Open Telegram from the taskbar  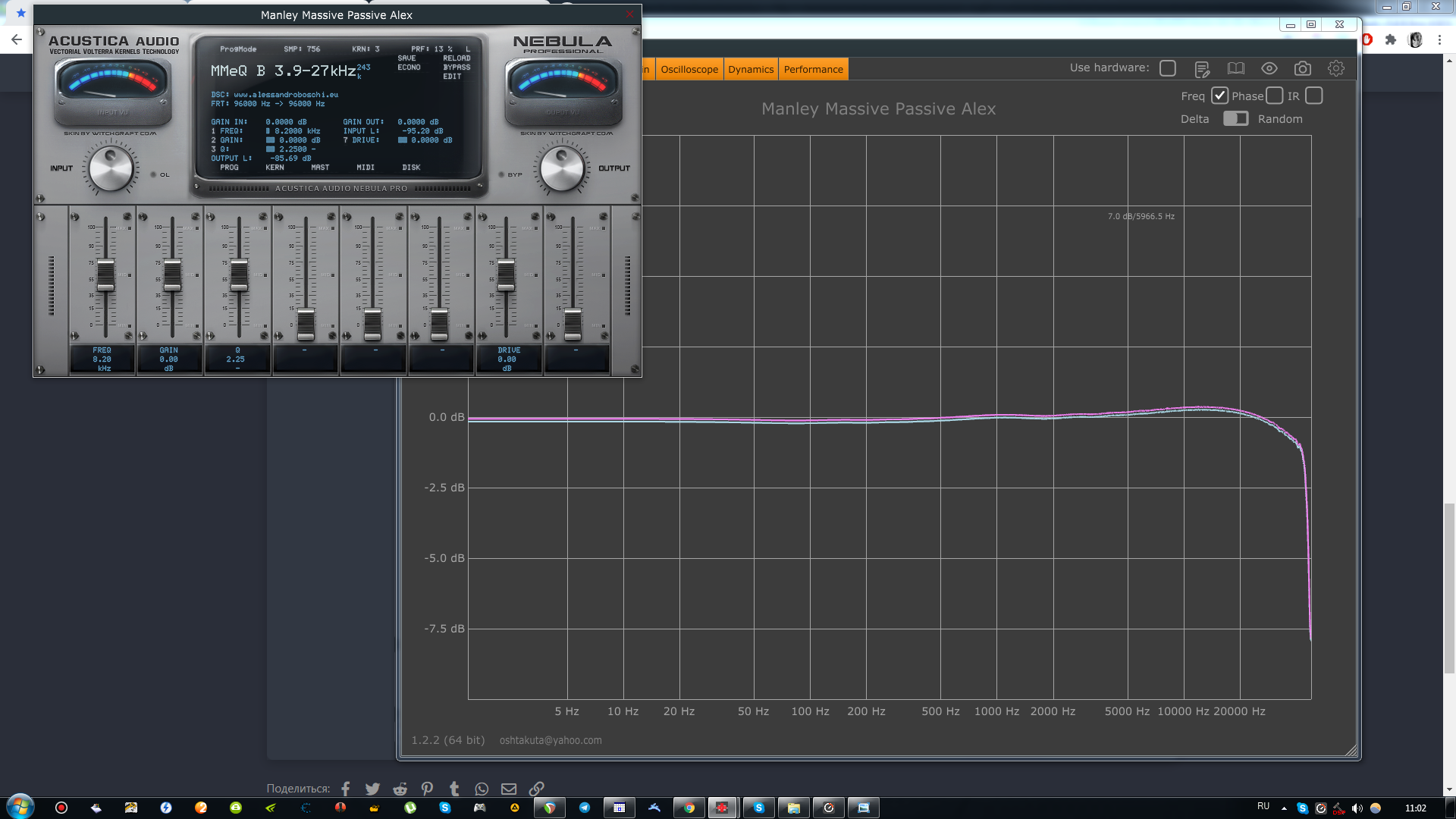(584, 808)
